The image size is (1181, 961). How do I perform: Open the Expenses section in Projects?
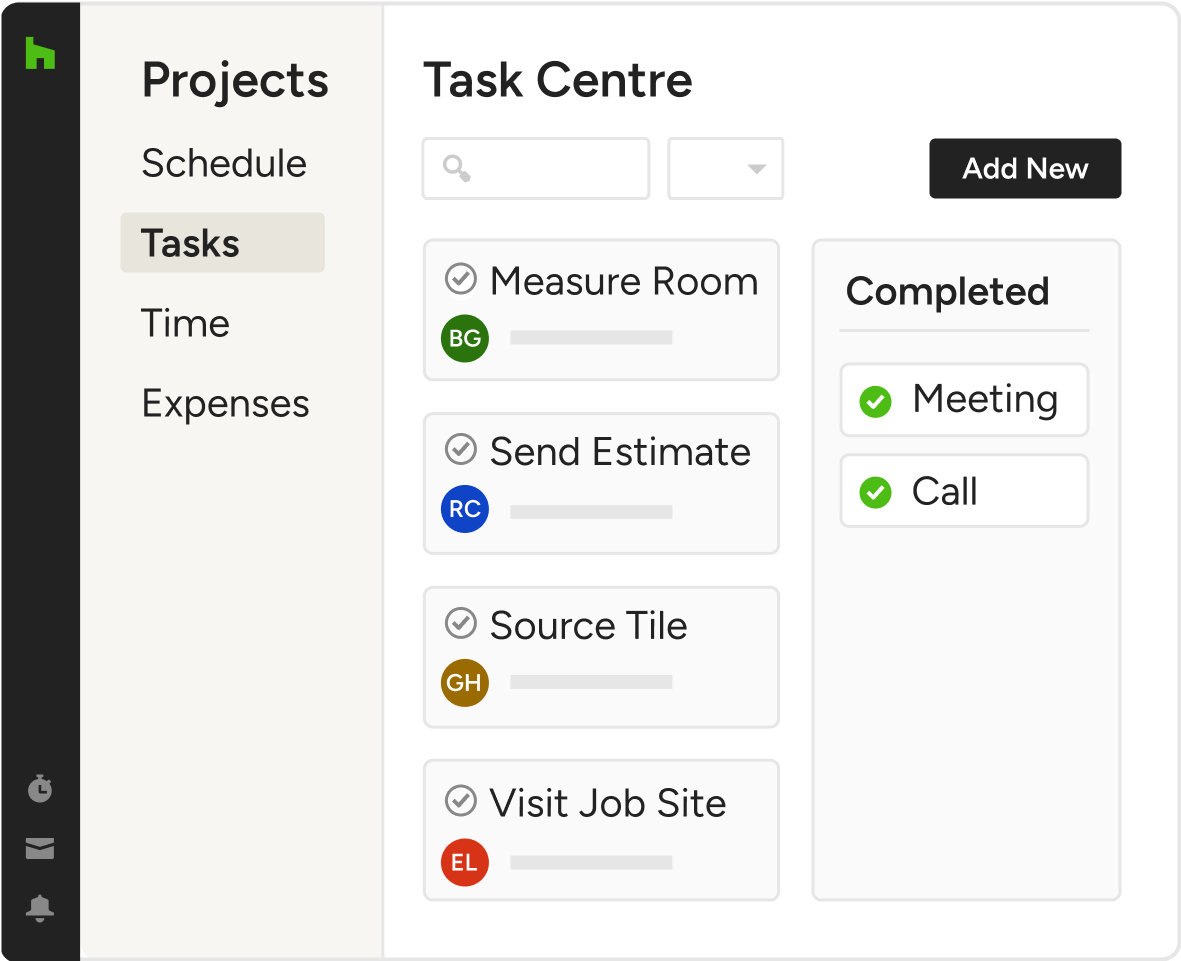225,404
